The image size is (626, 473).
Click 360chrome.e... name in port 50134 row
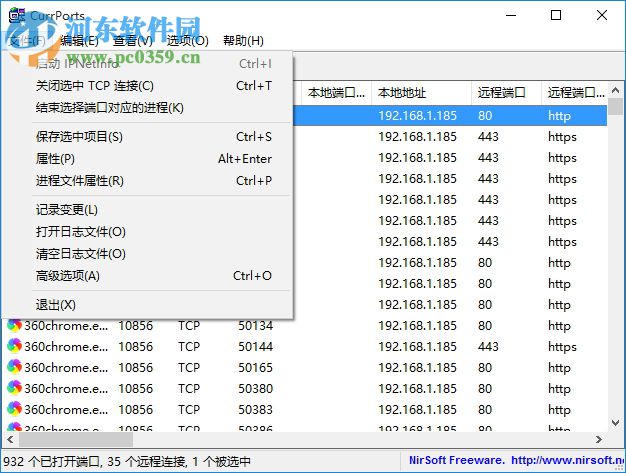click(66, 326)
